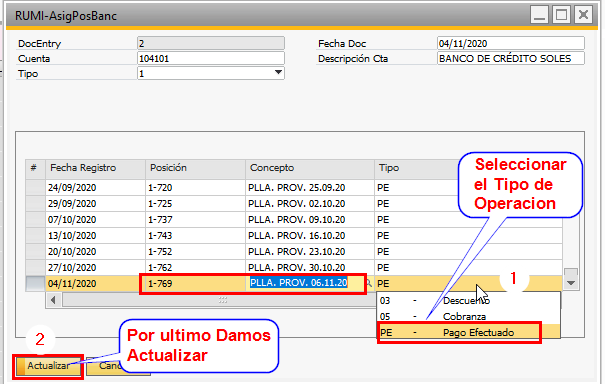The image size is (605, 384).
Task: Click position cell 1-737
Action: 195,220
